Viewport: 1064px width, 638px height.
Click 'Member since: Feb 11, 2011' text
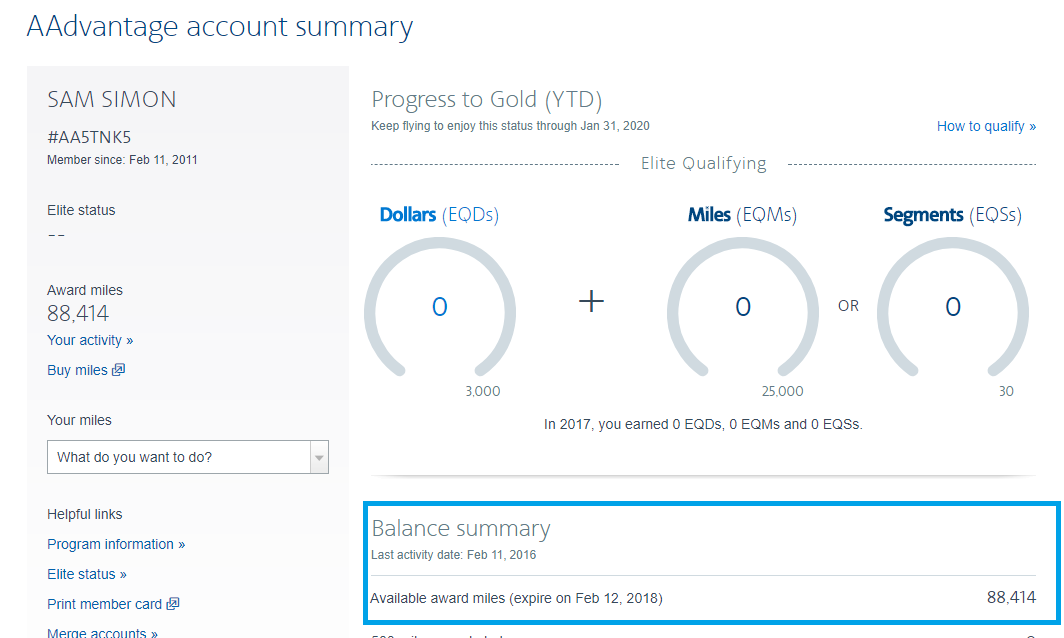tap(122, 160)
